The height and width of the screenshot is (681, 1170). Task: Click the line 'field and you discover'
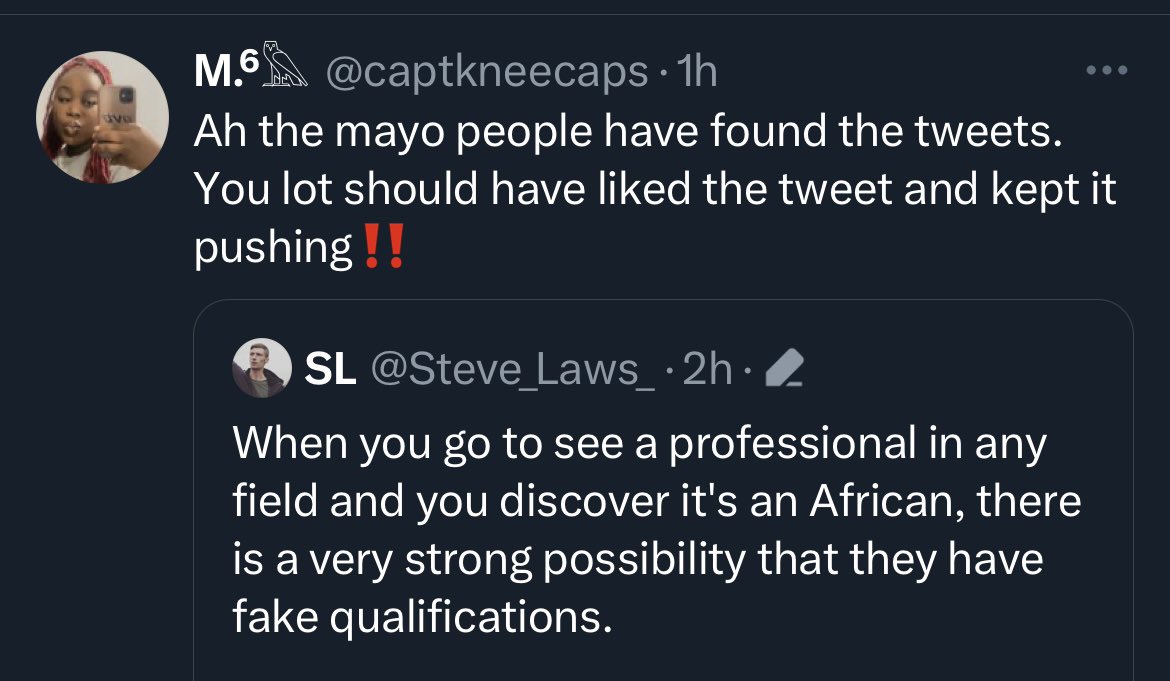[656, 501]
